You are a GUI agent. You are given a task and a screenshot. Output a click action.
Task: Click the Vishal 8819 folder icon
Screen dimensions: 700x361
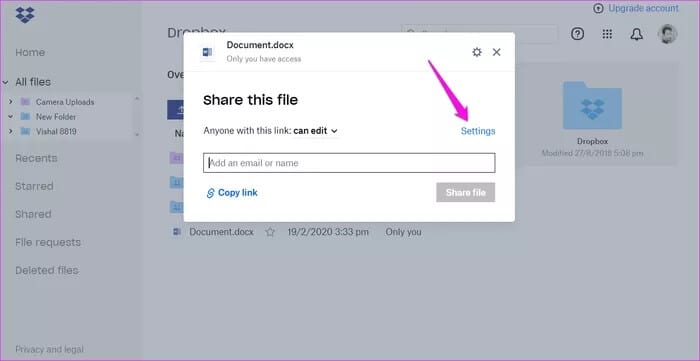[25, 131]
